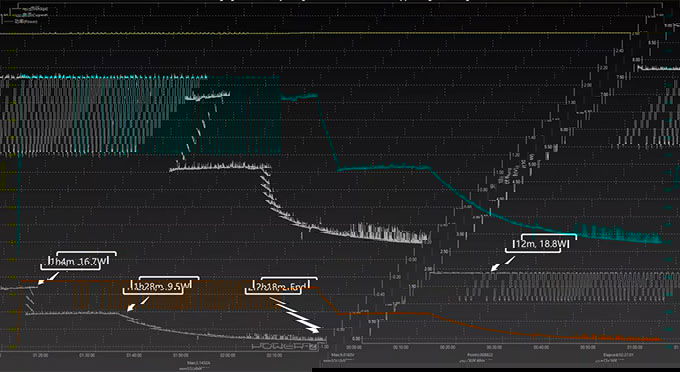This screenshot has width=680, height=372.
Task: Click the arrow below the 12m 18.8W label
Action: (x=503, y=264)
